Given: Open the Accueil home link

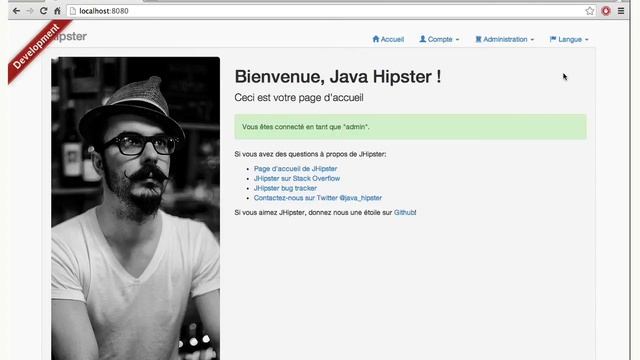Looking at the screenshot, I should 388,39.
